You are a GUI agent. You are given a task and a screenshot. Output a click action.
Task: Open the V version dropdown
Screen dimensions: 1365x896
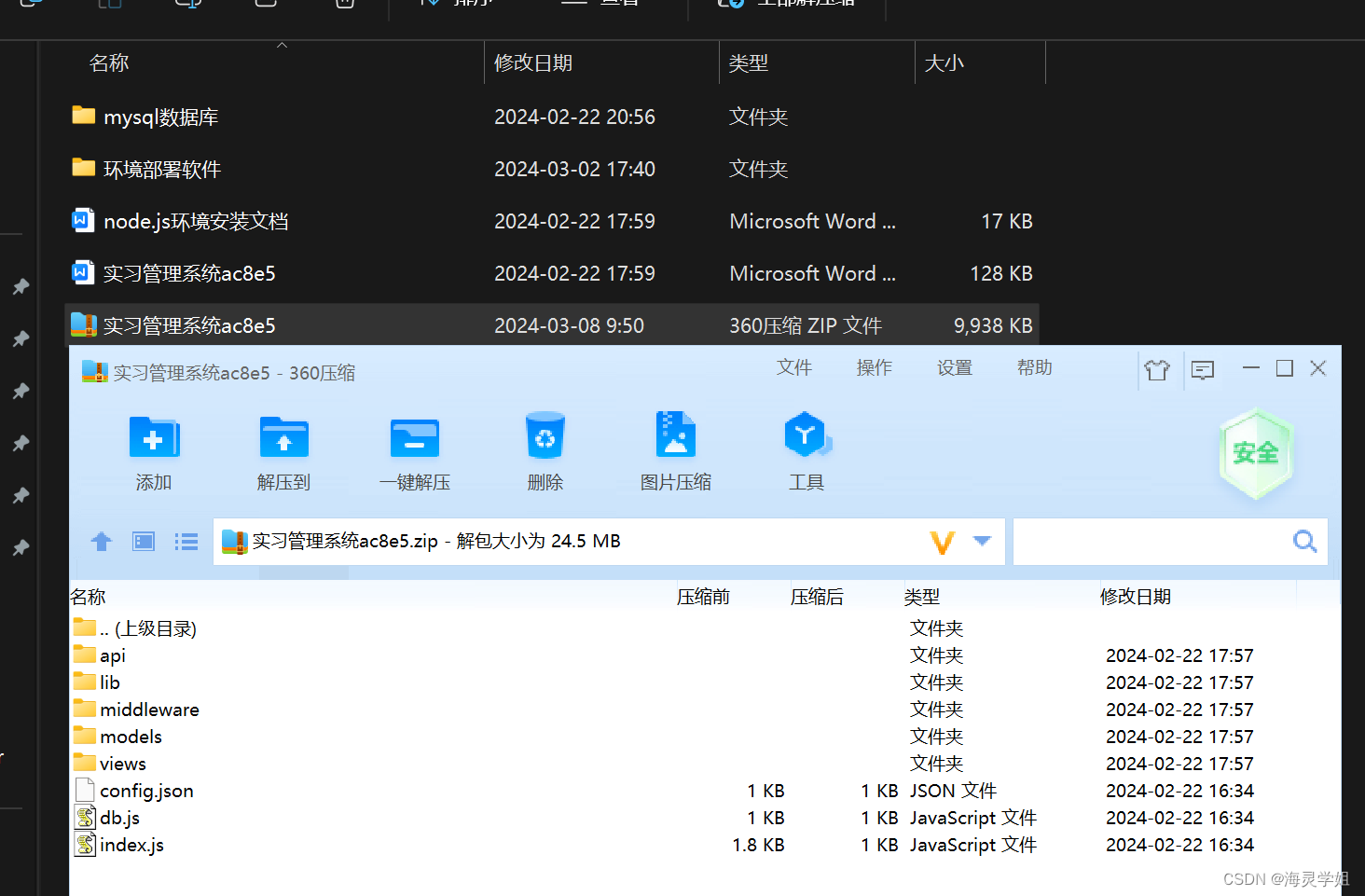click(943, 541)
